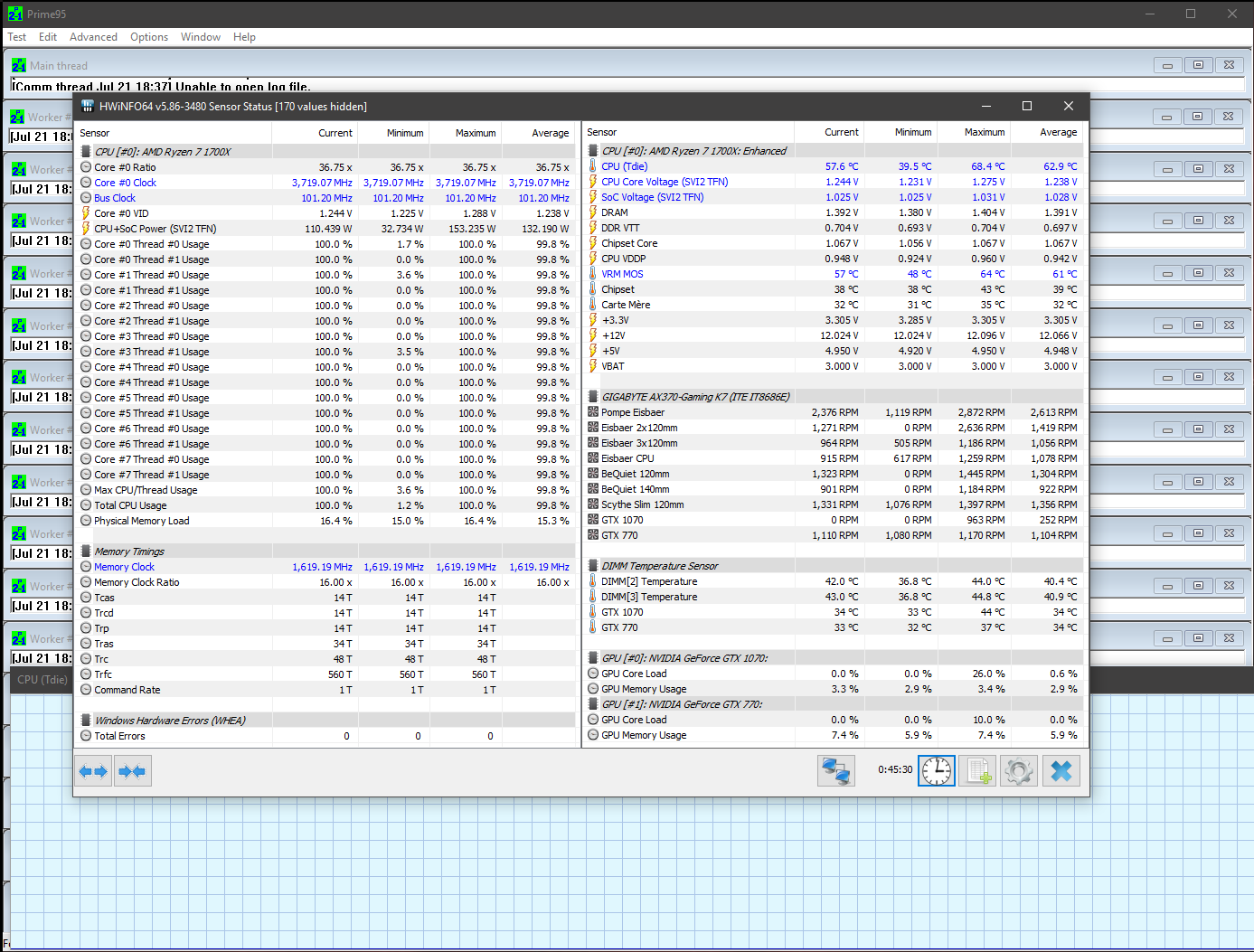Click the Prime95 title bar icon

[x=15, y=14]
